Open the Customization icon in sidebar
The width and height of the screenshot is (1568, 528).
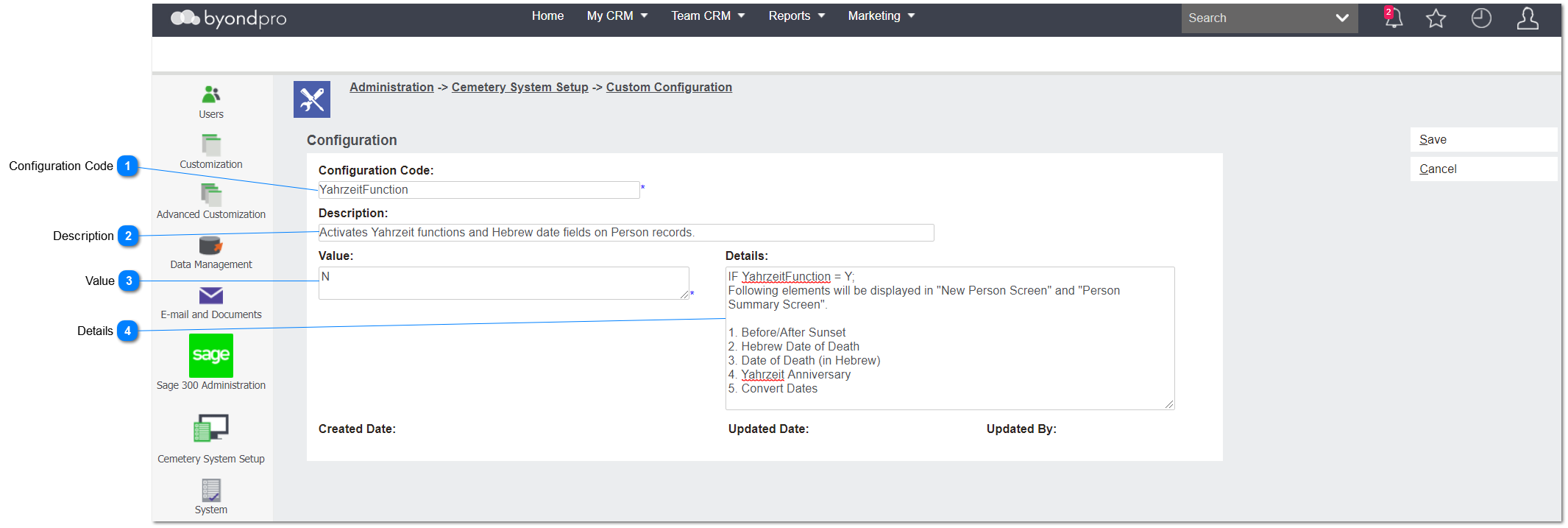point(211,144)
